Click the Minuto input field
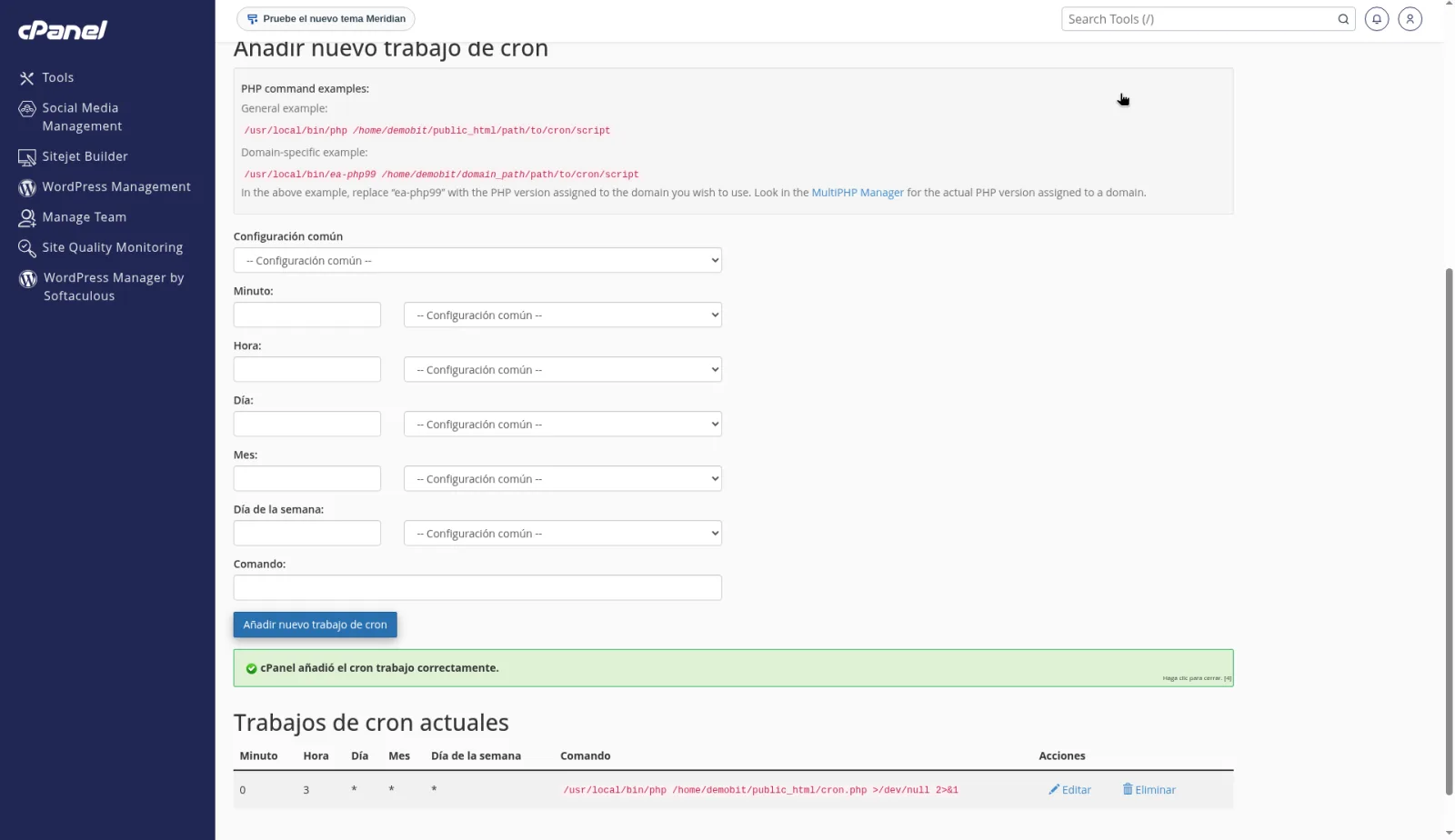This screenshot has width=1455, height=840. [x=307, y=315]
